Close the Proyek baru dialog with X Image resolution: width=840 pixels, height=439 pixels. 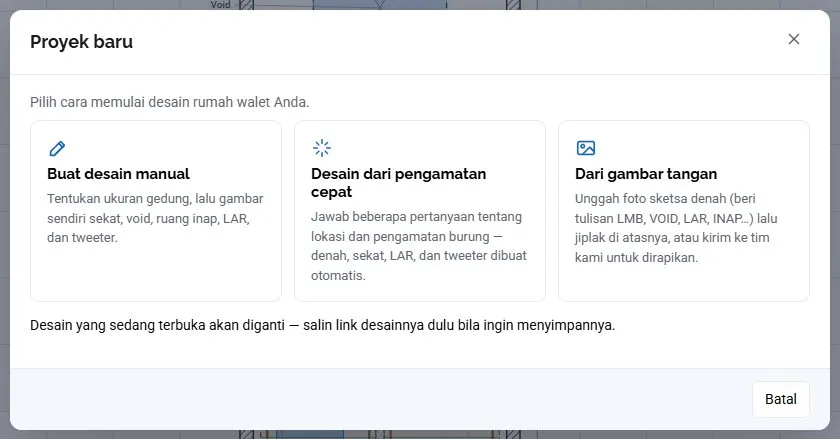793,39
